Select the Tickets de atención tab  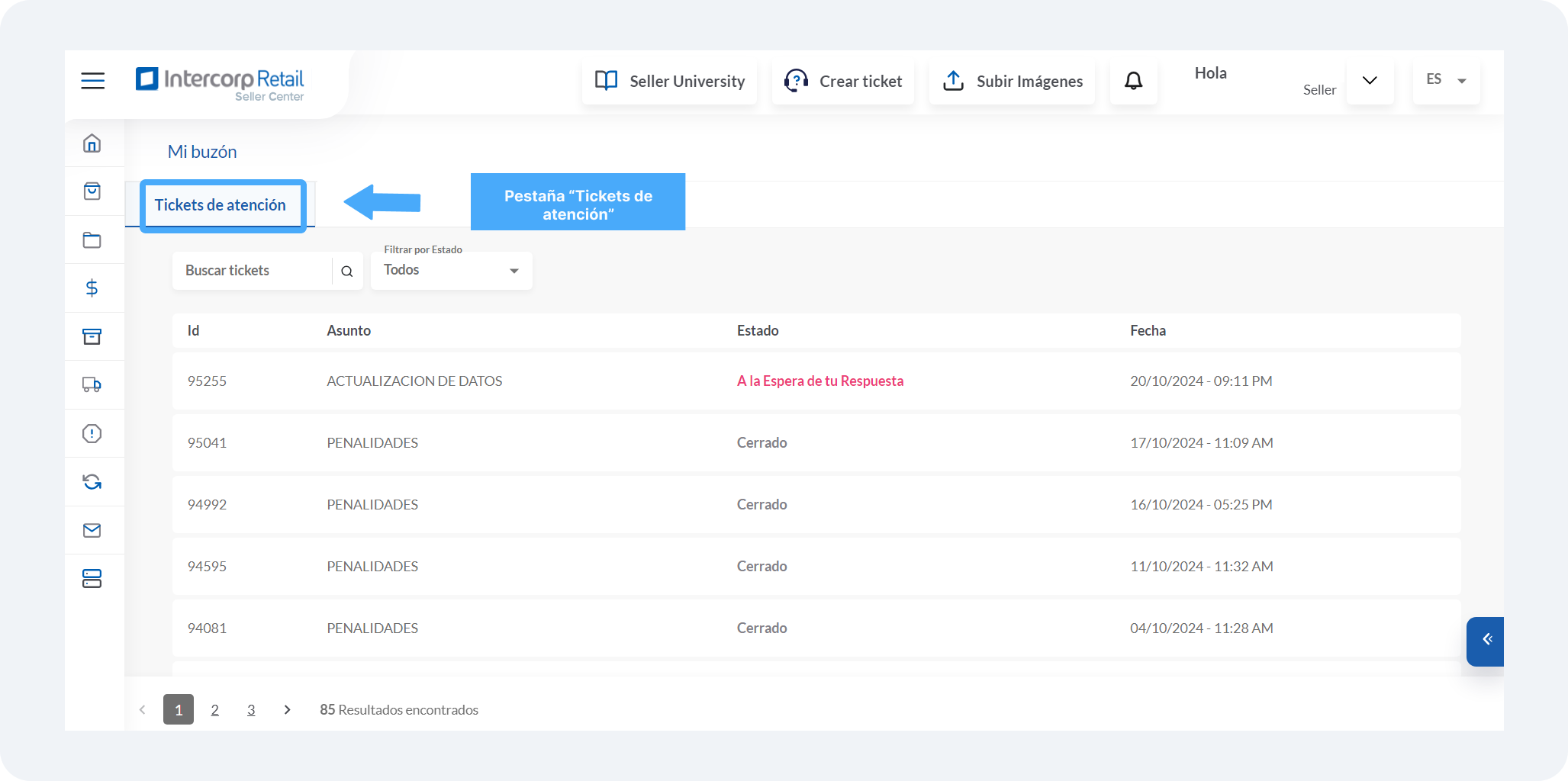point(220,205)
